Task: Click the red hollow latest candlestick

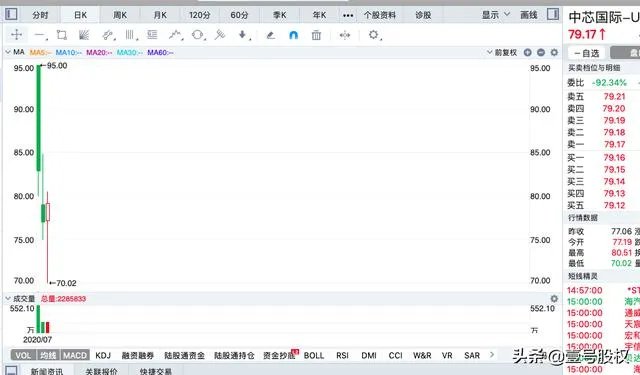Action: [x=48, y=212]
